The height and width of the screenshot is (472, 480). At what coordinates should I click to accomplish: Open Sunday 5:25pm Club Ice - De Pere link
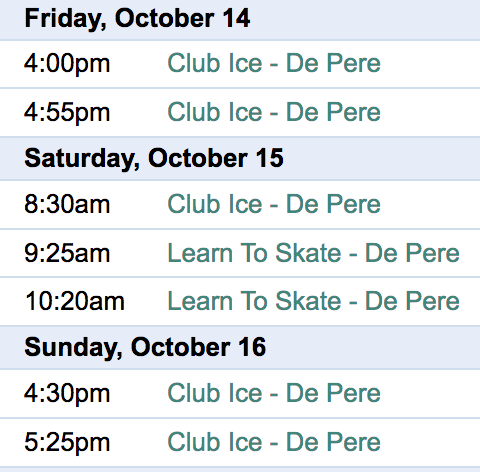[274, 442]
